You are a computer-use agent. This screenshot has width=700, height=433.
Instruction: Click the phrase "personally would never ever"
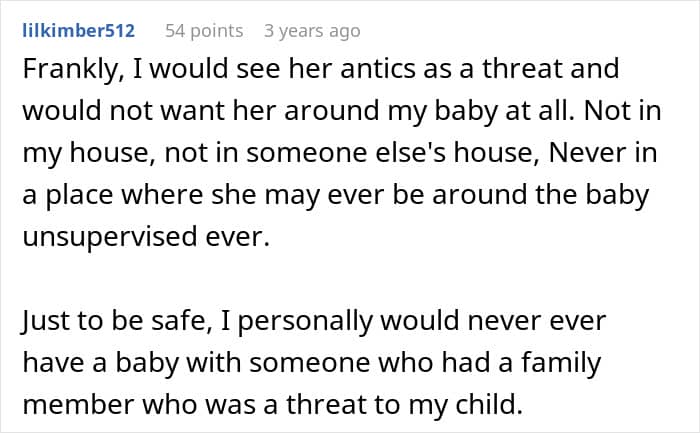click(x=422, y=321)
